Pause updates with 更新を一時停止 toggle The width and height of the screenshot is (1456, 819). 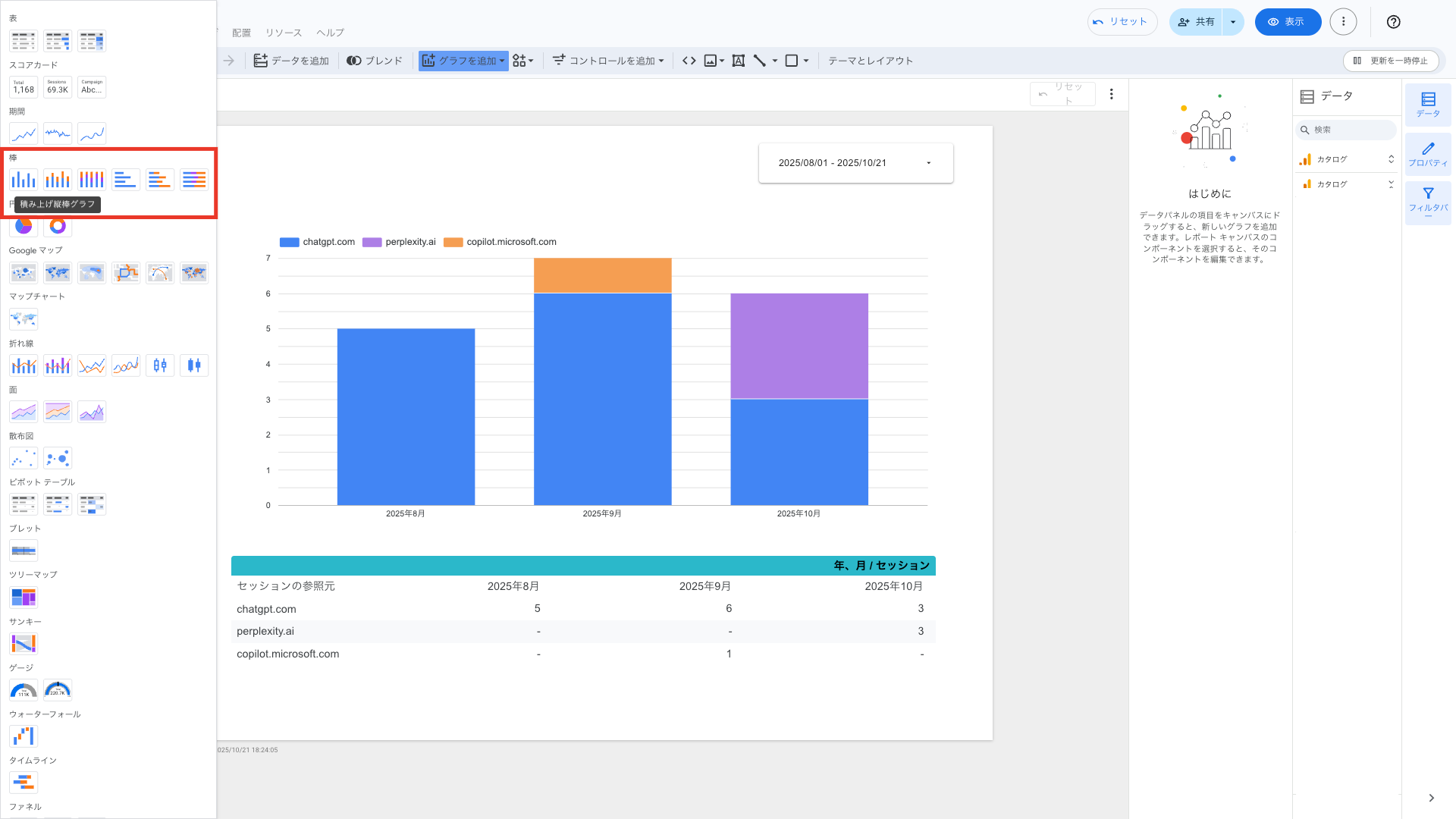(x=1391, y=61)
